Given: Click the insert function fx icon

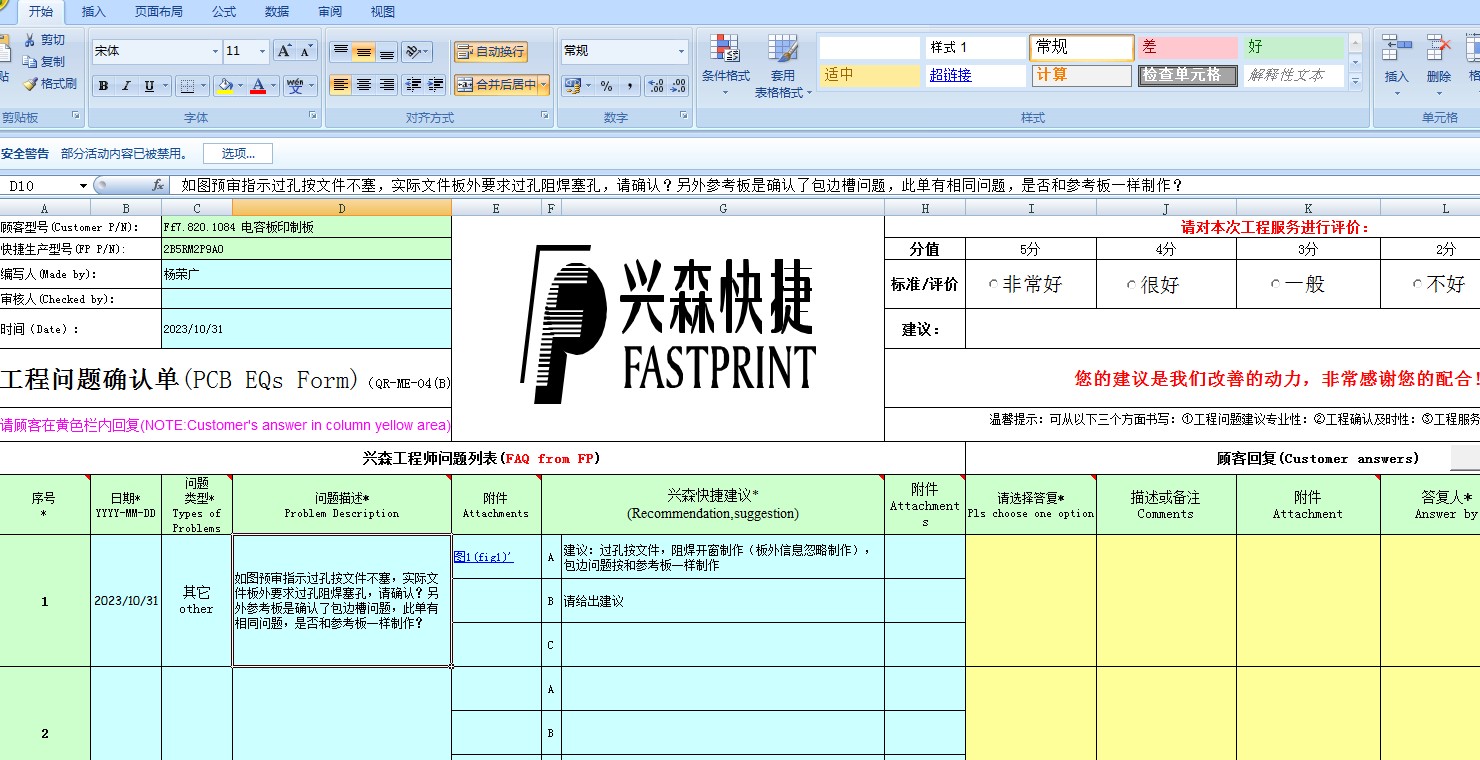Looking at the screenshot, I should click(158, 185).
